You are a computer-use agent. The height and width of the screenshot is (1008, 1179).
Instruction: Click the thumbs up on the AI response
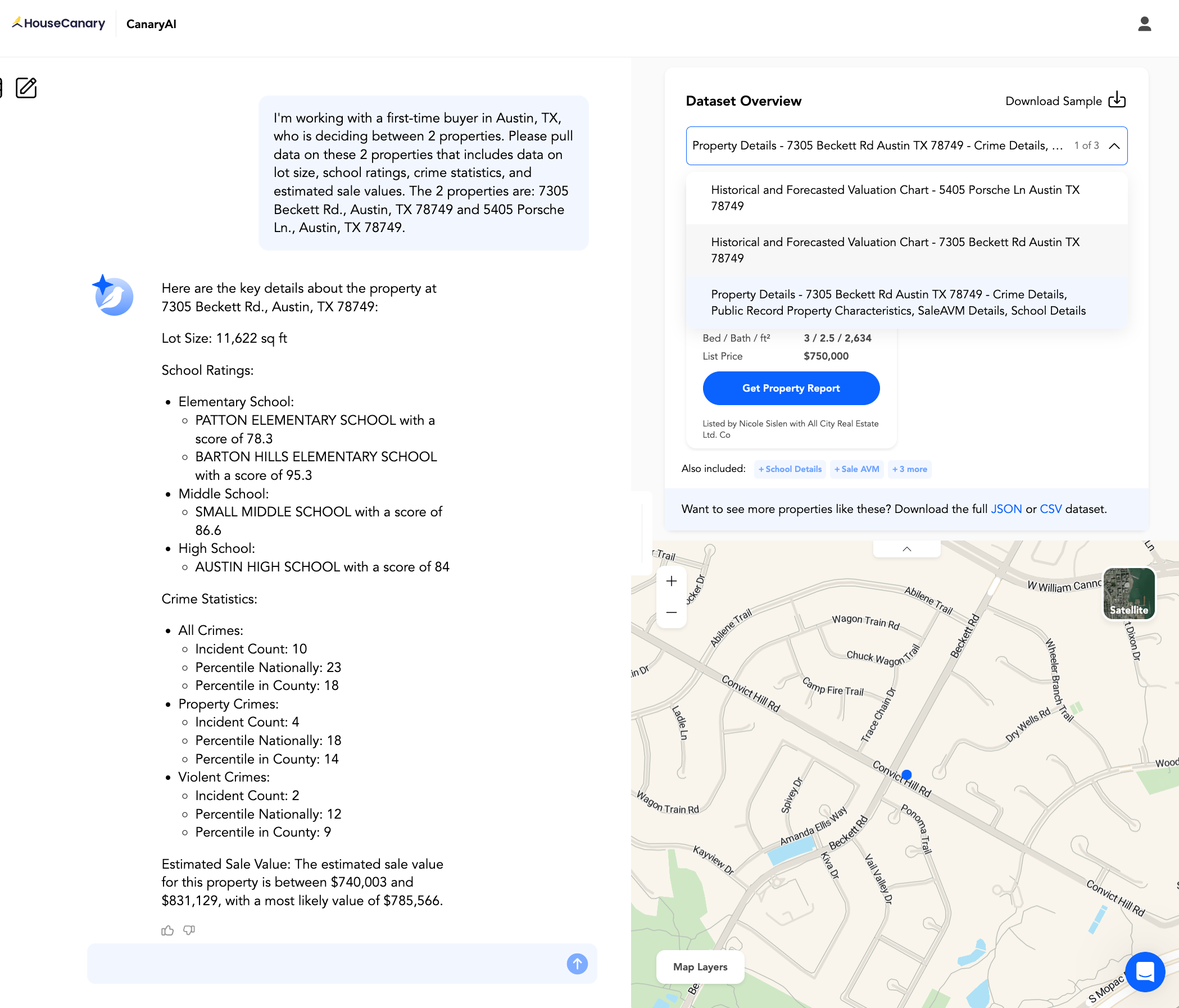click(x=167, y=930)
